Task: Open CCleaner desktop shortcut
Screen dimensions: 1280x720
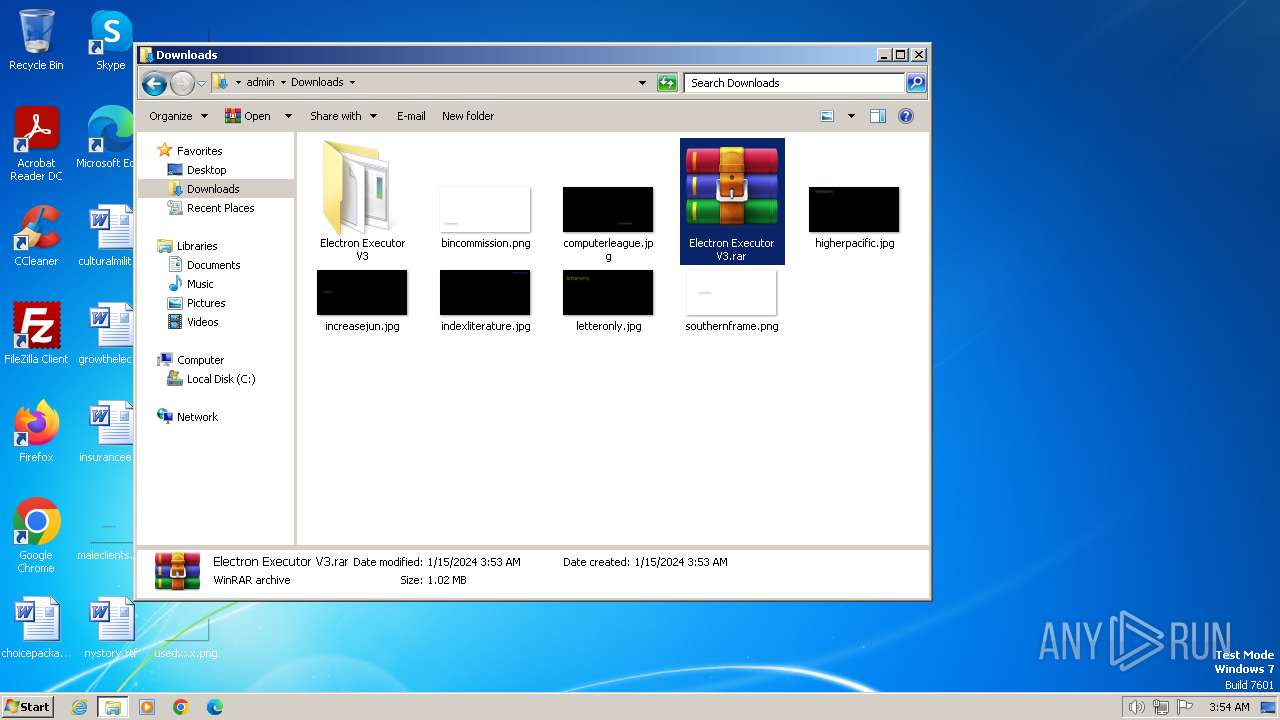Action: point(36,236)
